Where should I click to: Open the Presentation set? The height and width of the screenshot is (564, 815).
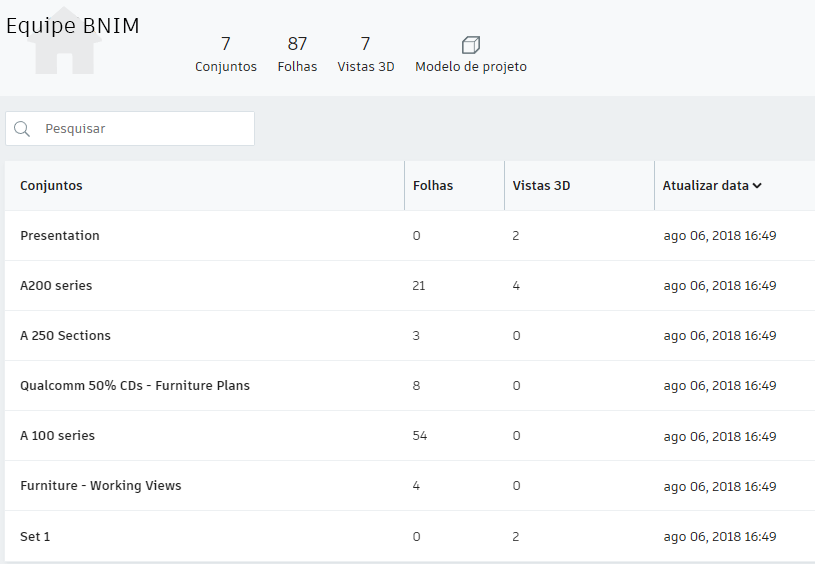60,236
